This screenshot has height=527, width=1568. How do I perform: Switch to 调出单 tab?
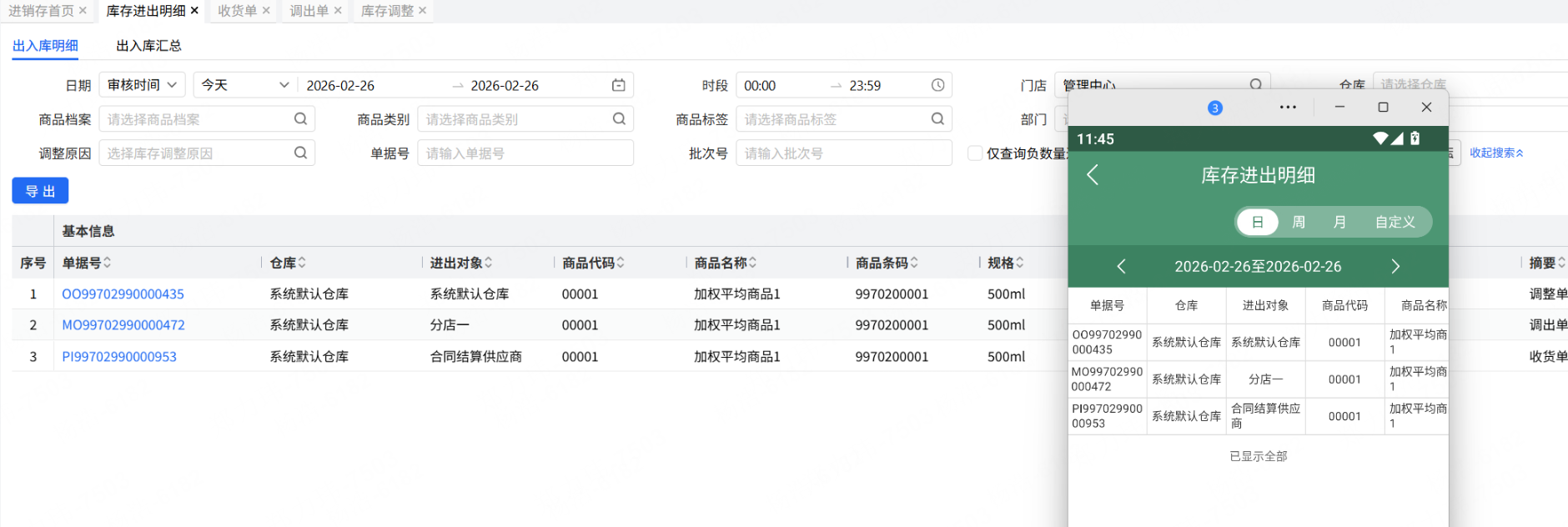tap(309, 11)
